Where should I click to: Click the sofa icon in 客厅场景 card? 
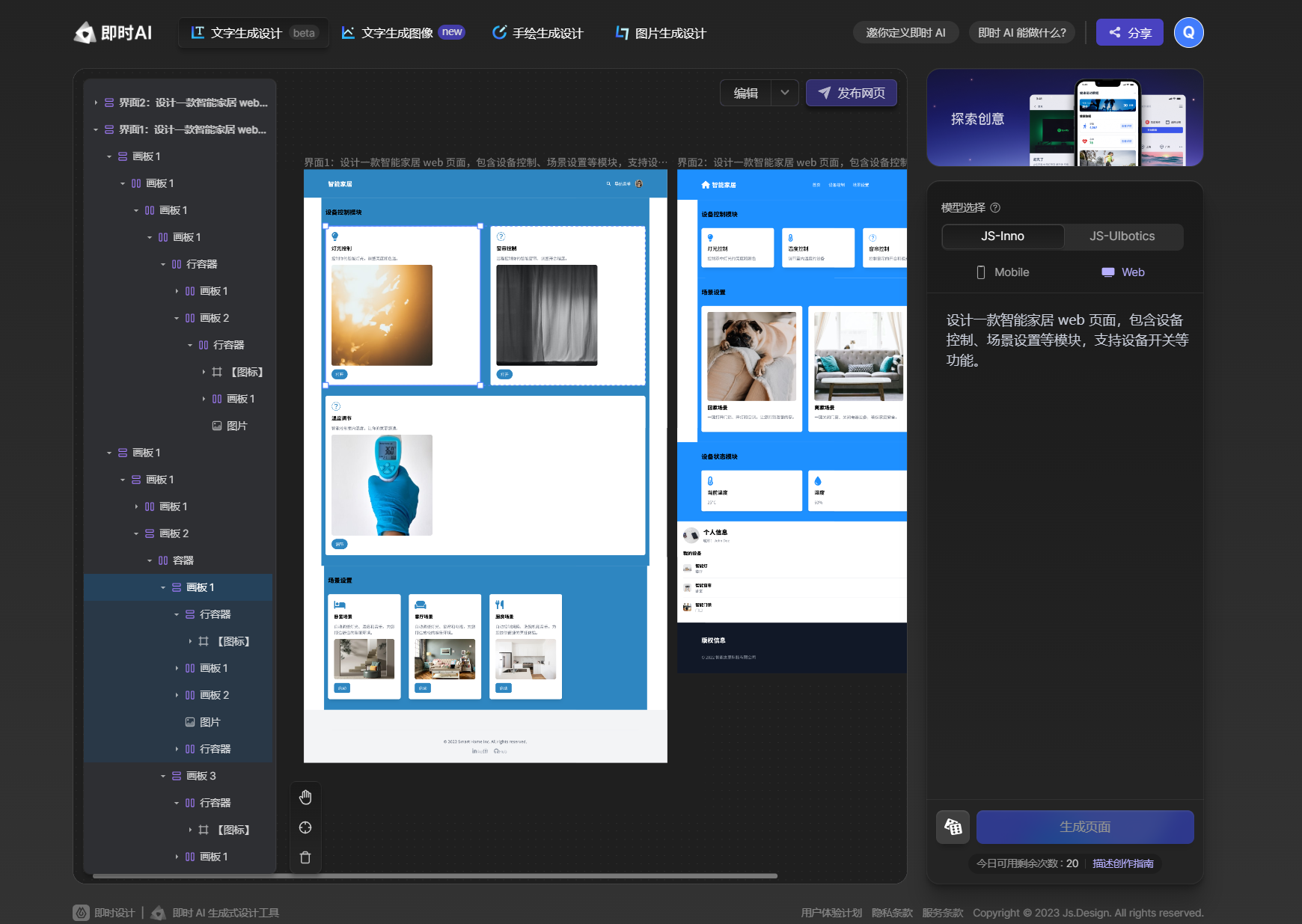(x=421, y=605)
